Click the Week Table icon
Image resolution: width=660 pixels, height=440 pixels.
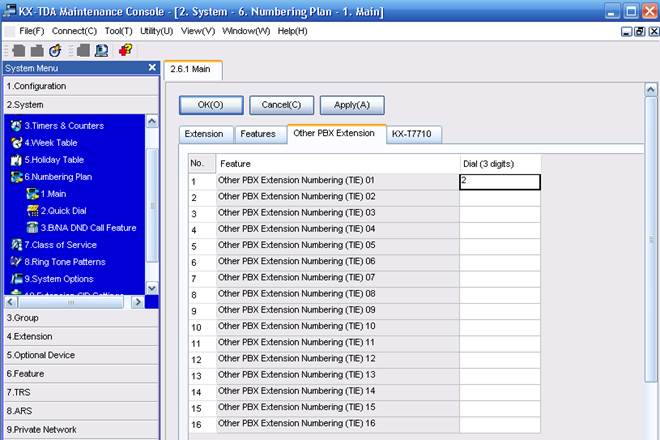coord(16,143)
